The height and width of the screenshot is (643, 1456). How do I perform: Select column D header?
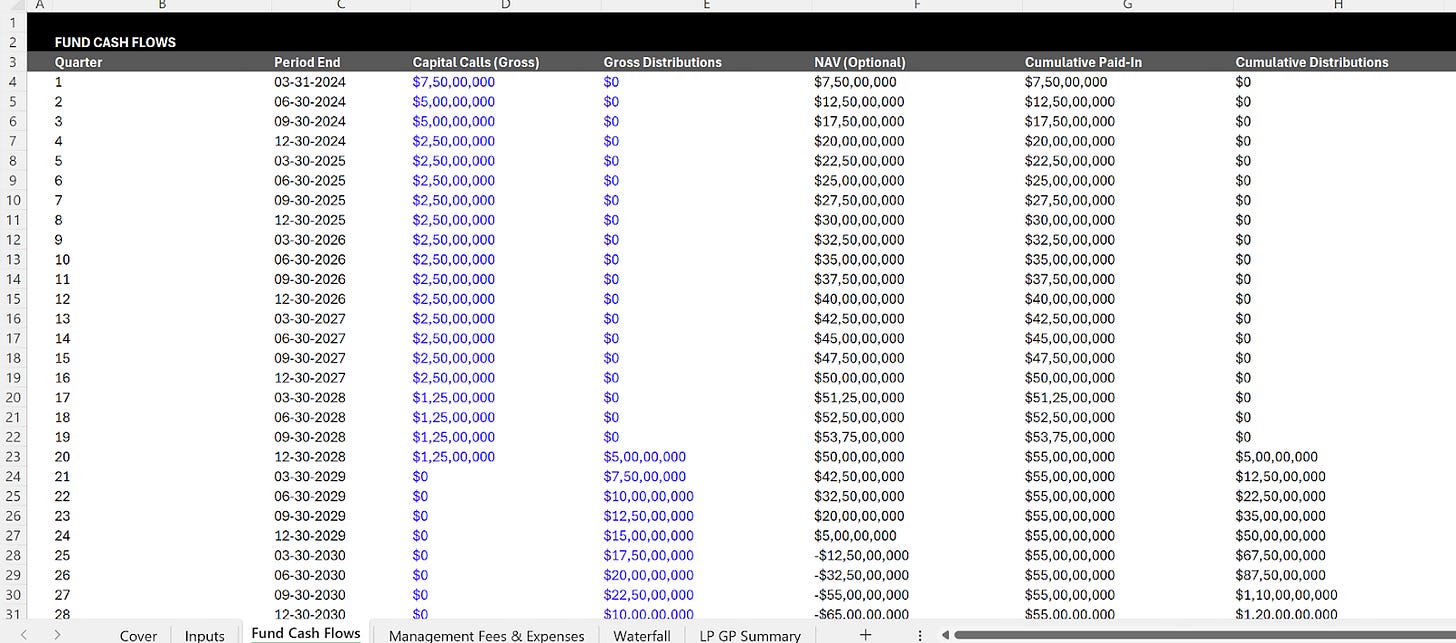[x=505, y=5]
